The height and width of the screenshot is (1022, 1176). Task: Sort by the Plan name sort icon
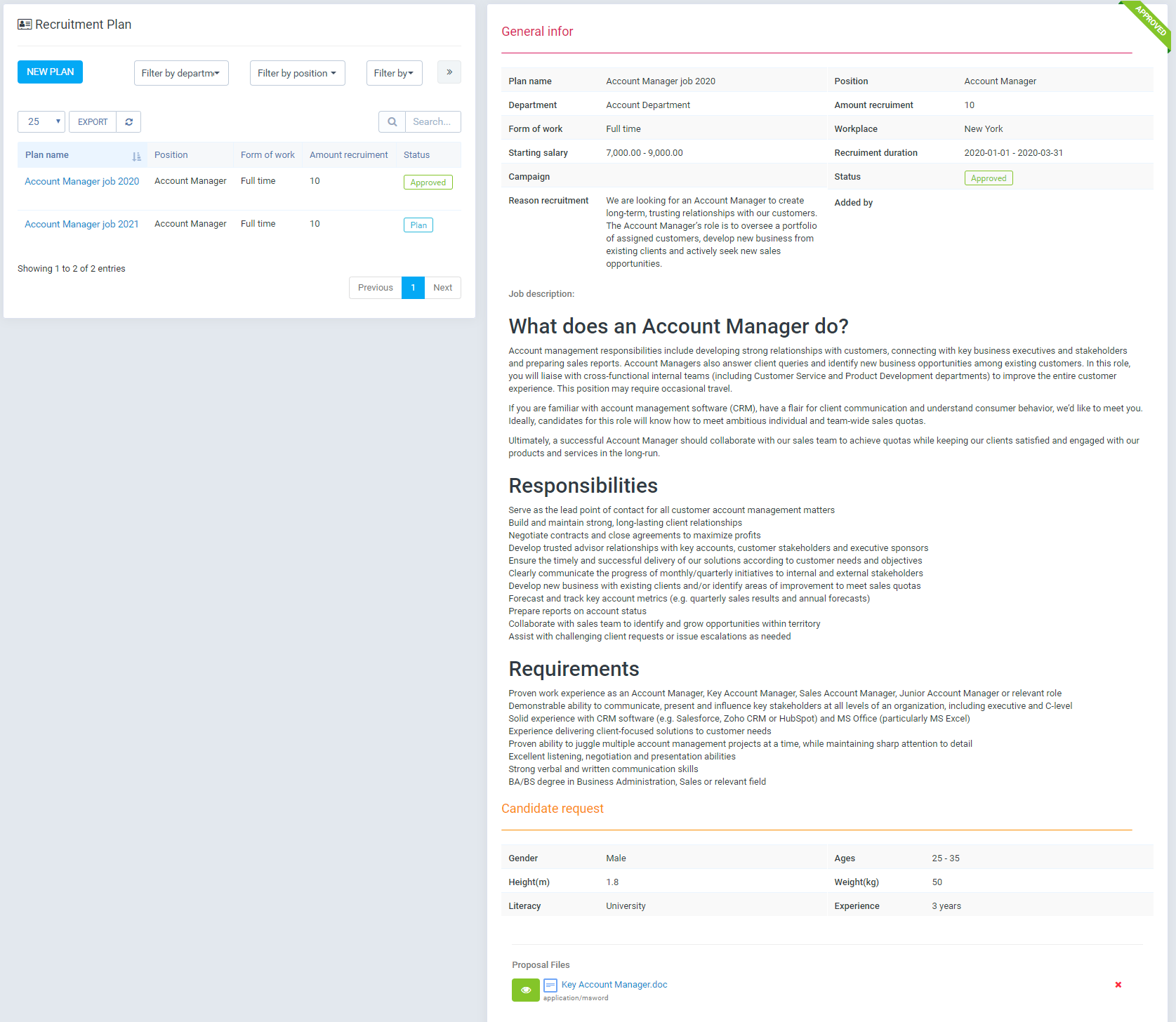(x=136, y=156)
